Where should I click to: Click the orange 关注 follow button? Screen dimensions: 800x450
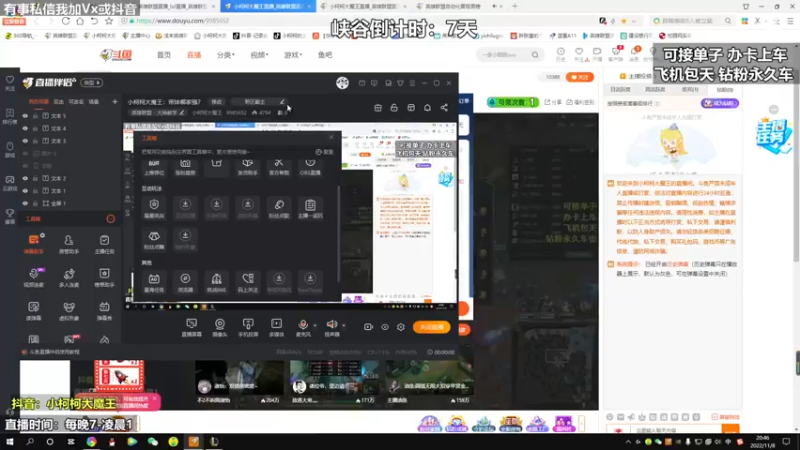coord(580,77)
